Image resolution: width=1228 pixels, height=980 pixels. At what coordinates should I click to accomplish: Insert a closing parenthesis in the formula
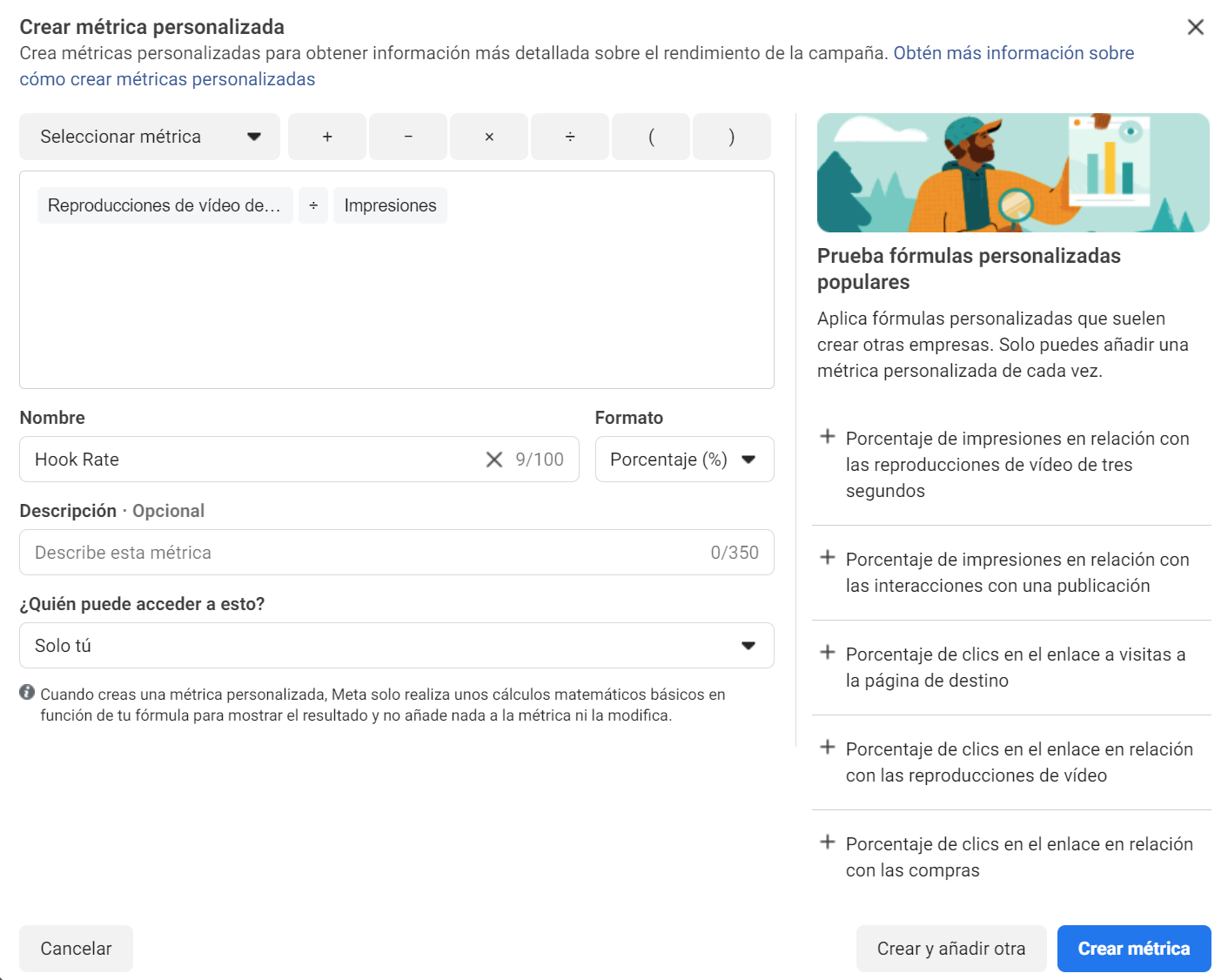[731, 137]
